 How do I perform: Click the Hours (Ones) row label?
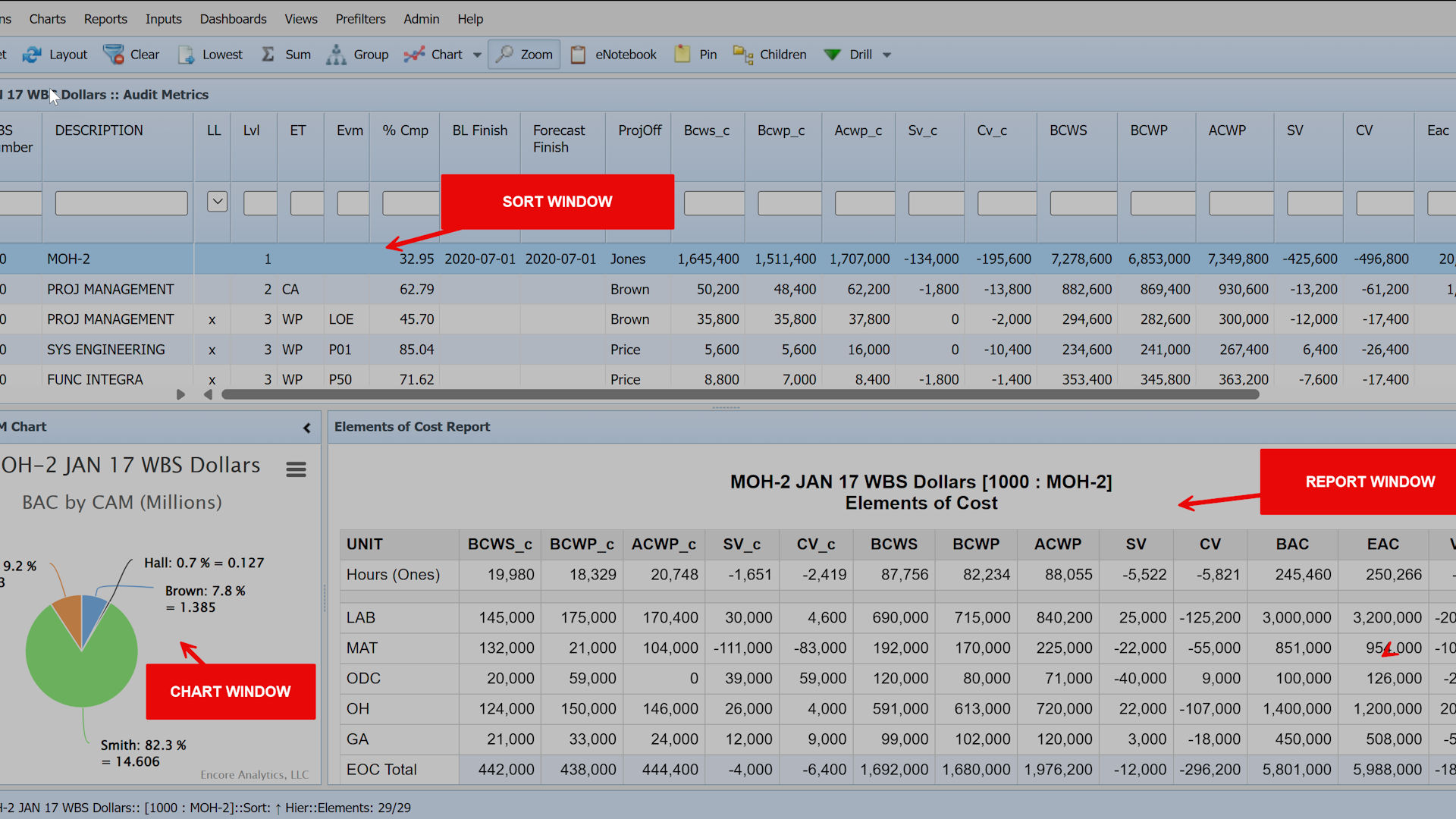click(393, 575)
